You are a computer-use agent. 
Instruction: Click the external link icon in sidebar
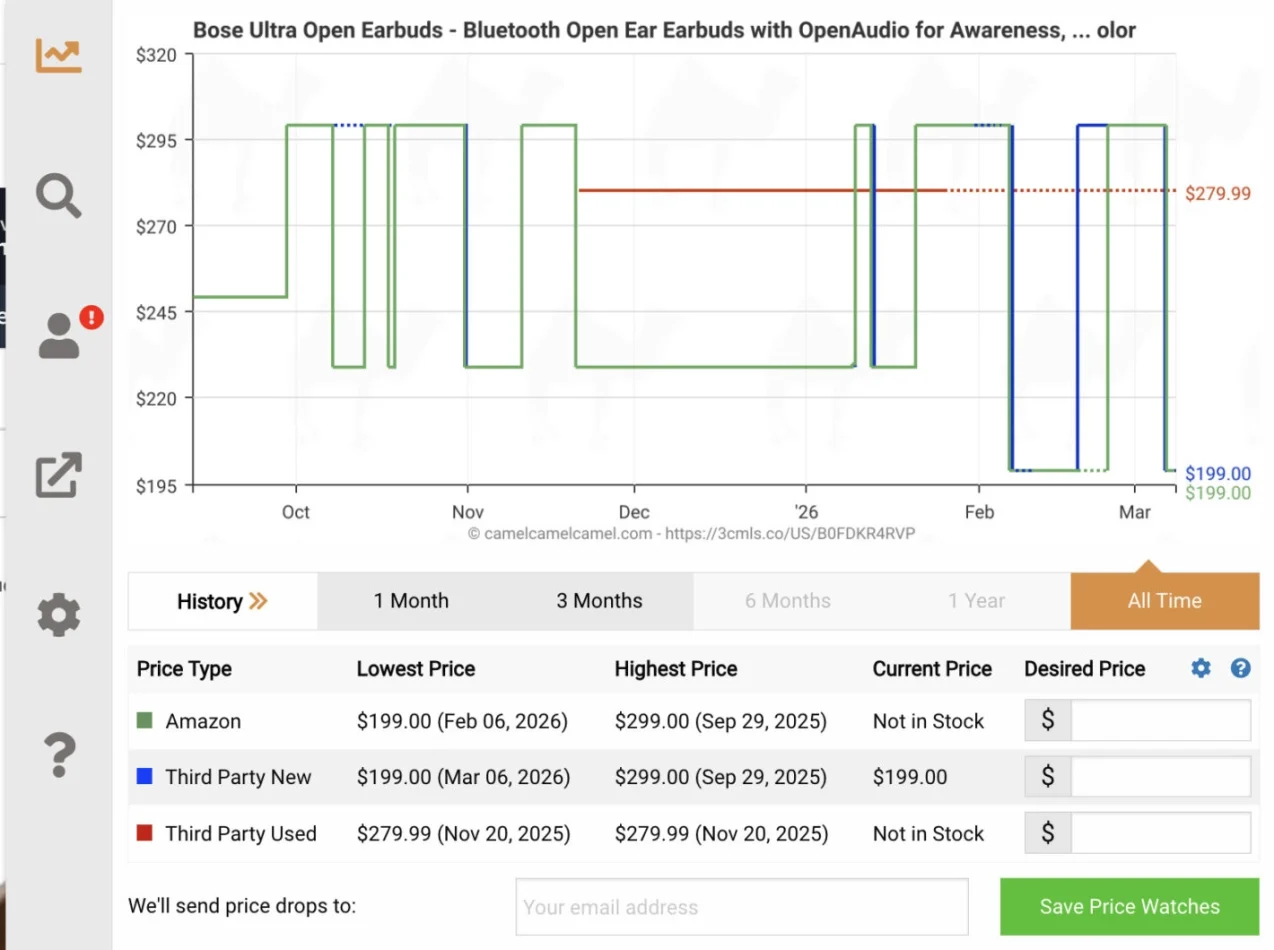(58, 475)
